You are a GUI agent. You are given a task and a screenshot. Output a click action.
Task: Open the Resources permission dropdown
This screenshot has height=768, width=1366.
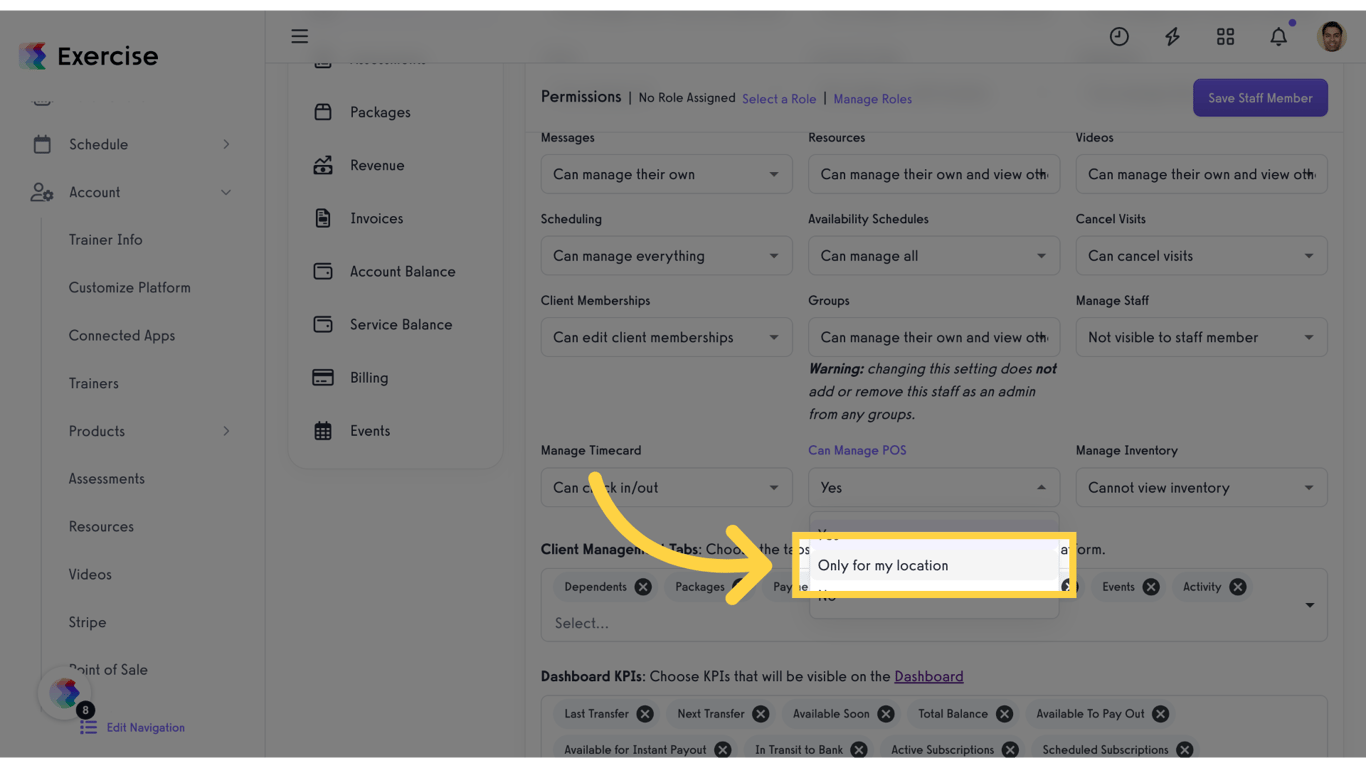[934, 174]
